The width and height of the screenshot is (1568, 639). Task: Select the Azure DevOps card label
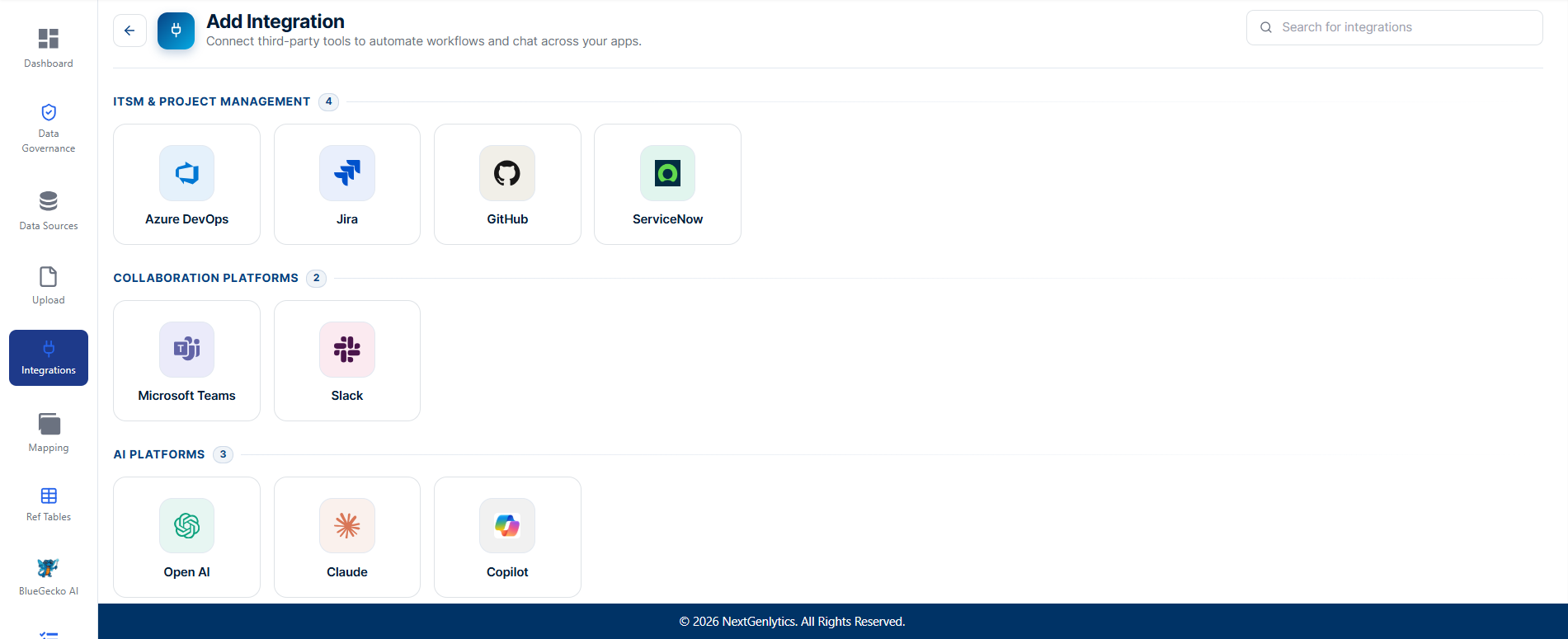[186, 219]
